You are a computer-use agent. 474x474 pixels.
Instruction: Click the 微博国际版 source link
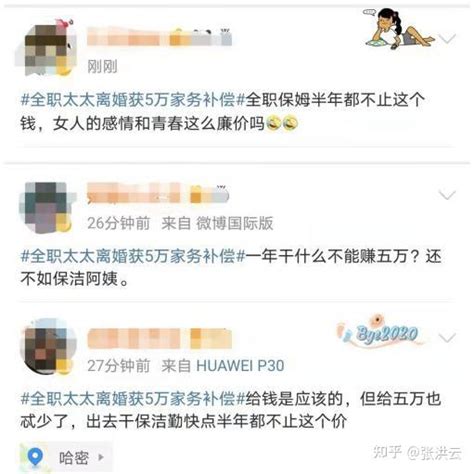point(235,223)
